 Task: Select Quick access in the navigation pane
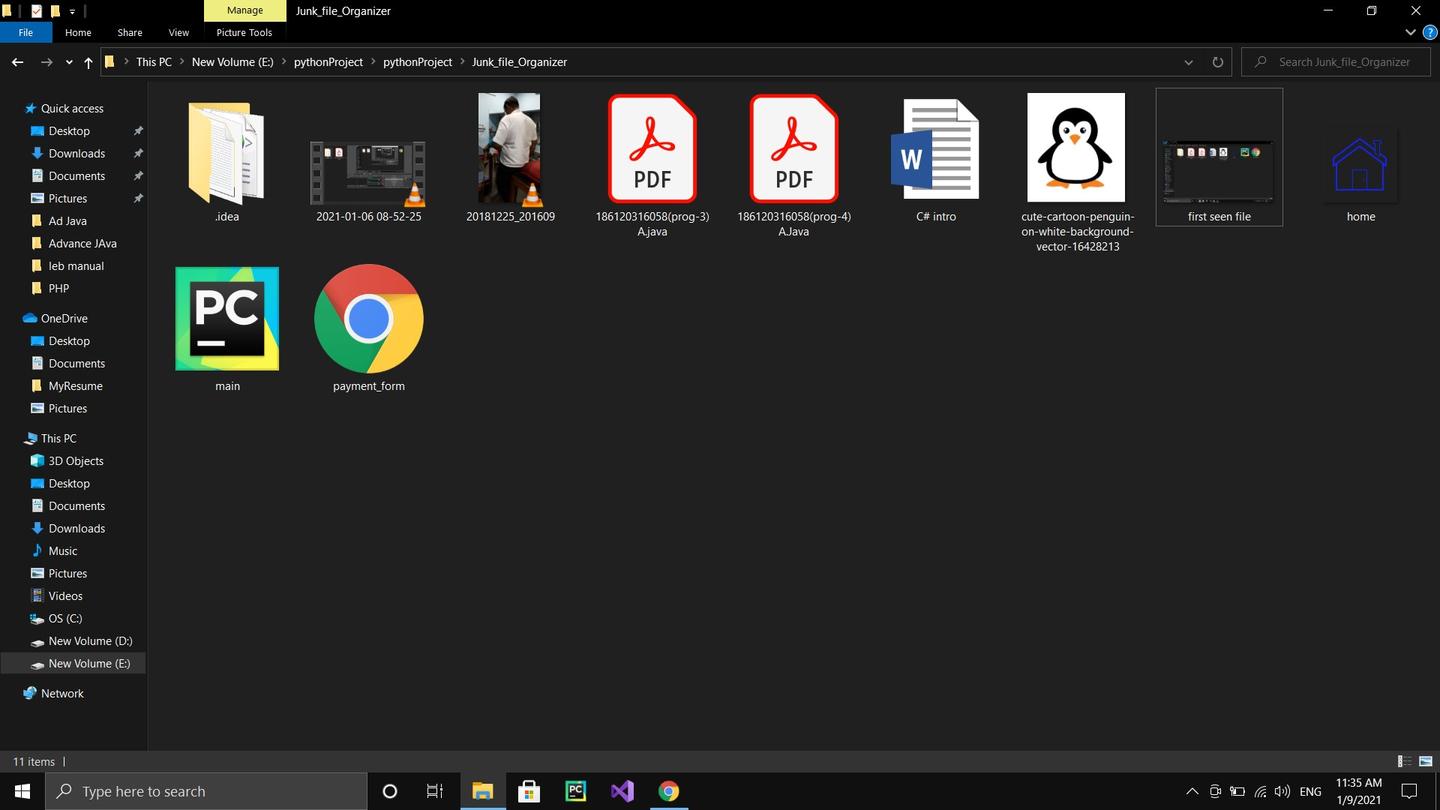(x=72, y=108)
